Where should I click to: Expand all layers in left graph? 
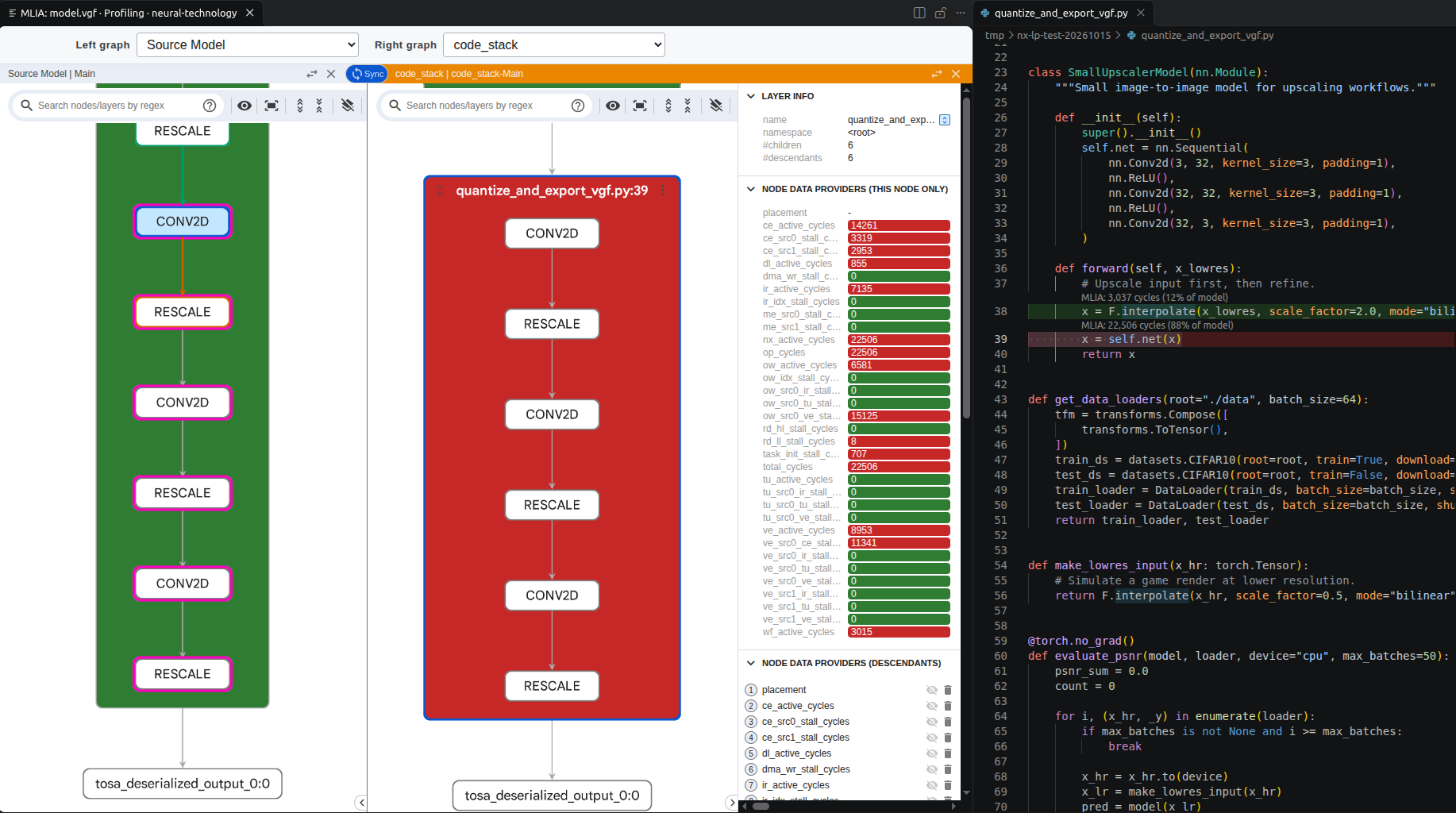[300, 106]
